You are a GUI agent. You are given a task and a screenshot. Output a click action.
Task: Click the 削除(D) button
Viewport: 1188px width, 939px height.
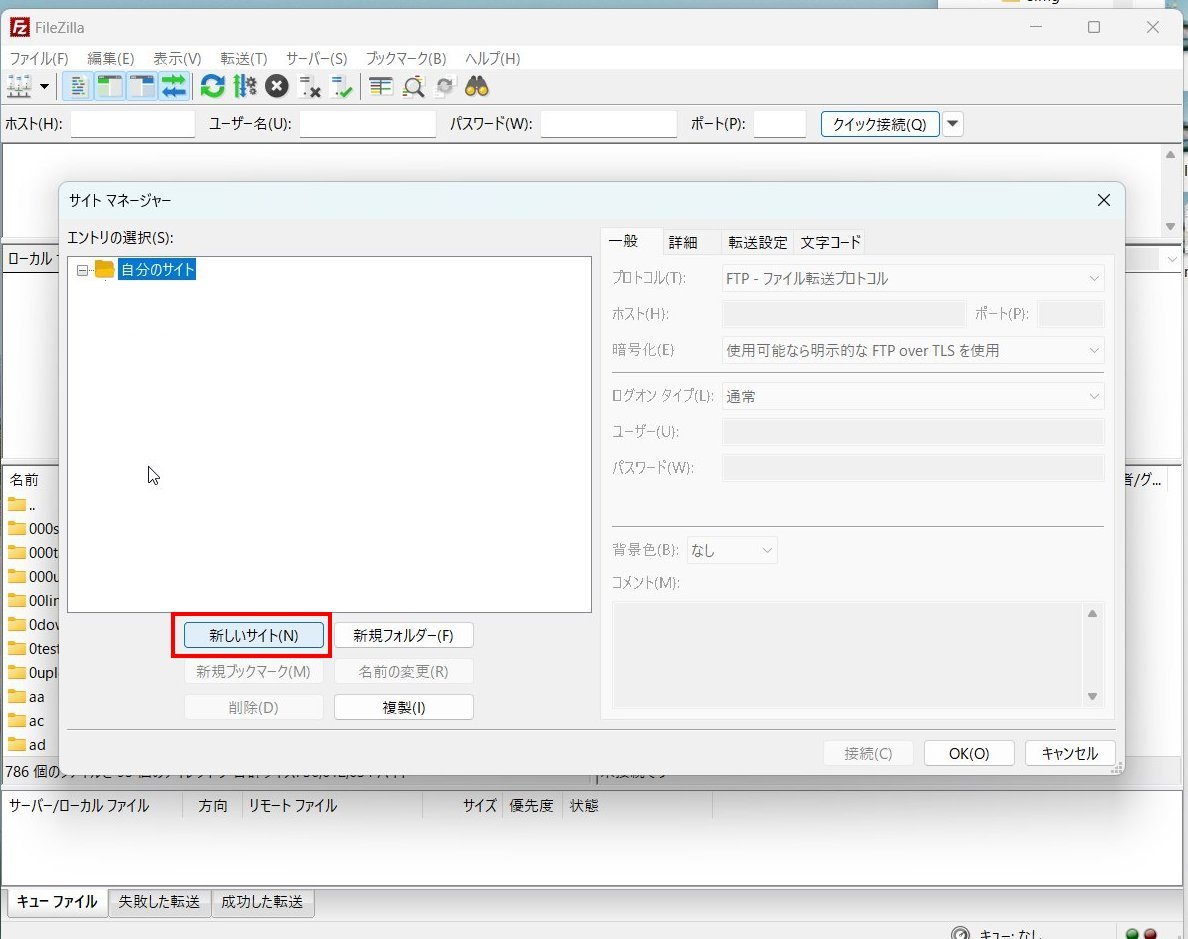click(254, 707)
